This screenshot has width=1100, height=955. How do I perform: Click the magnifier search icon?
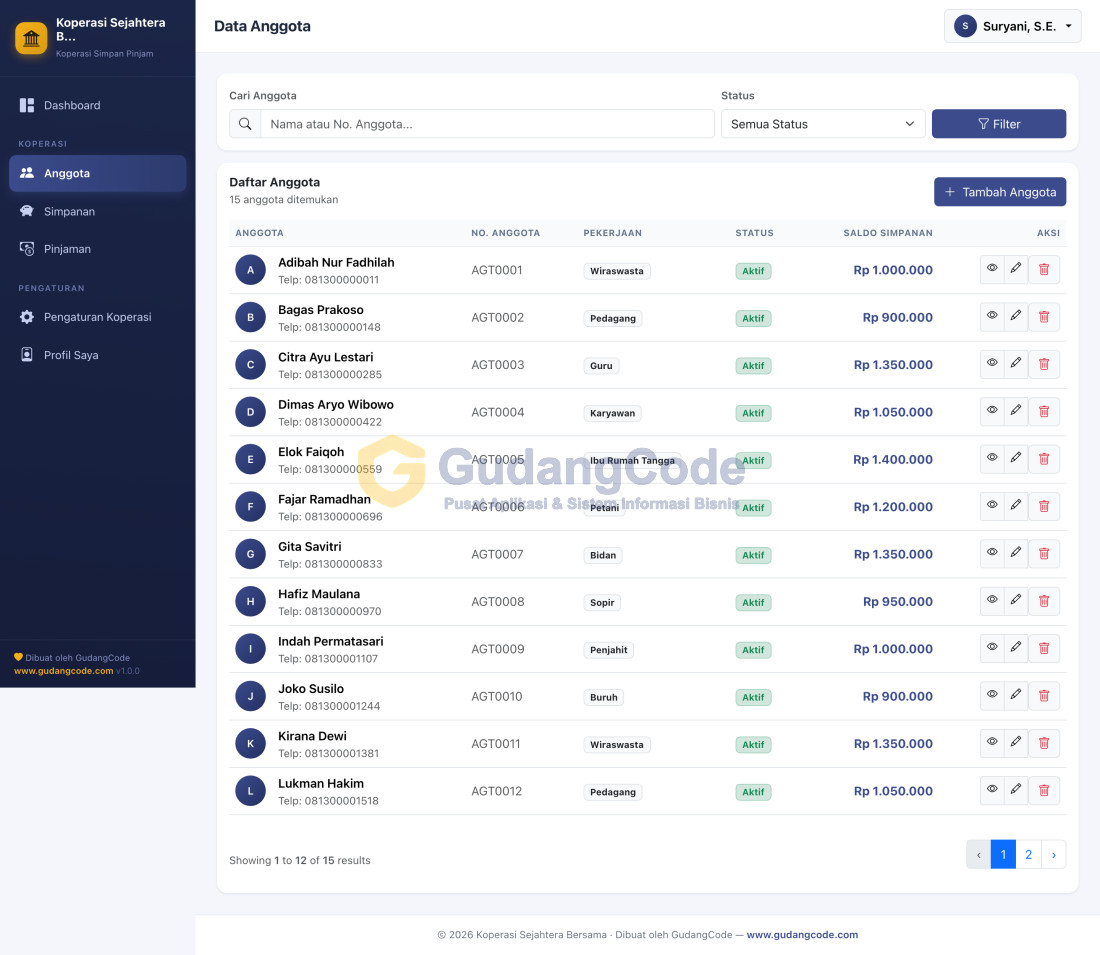coord(245,124)
